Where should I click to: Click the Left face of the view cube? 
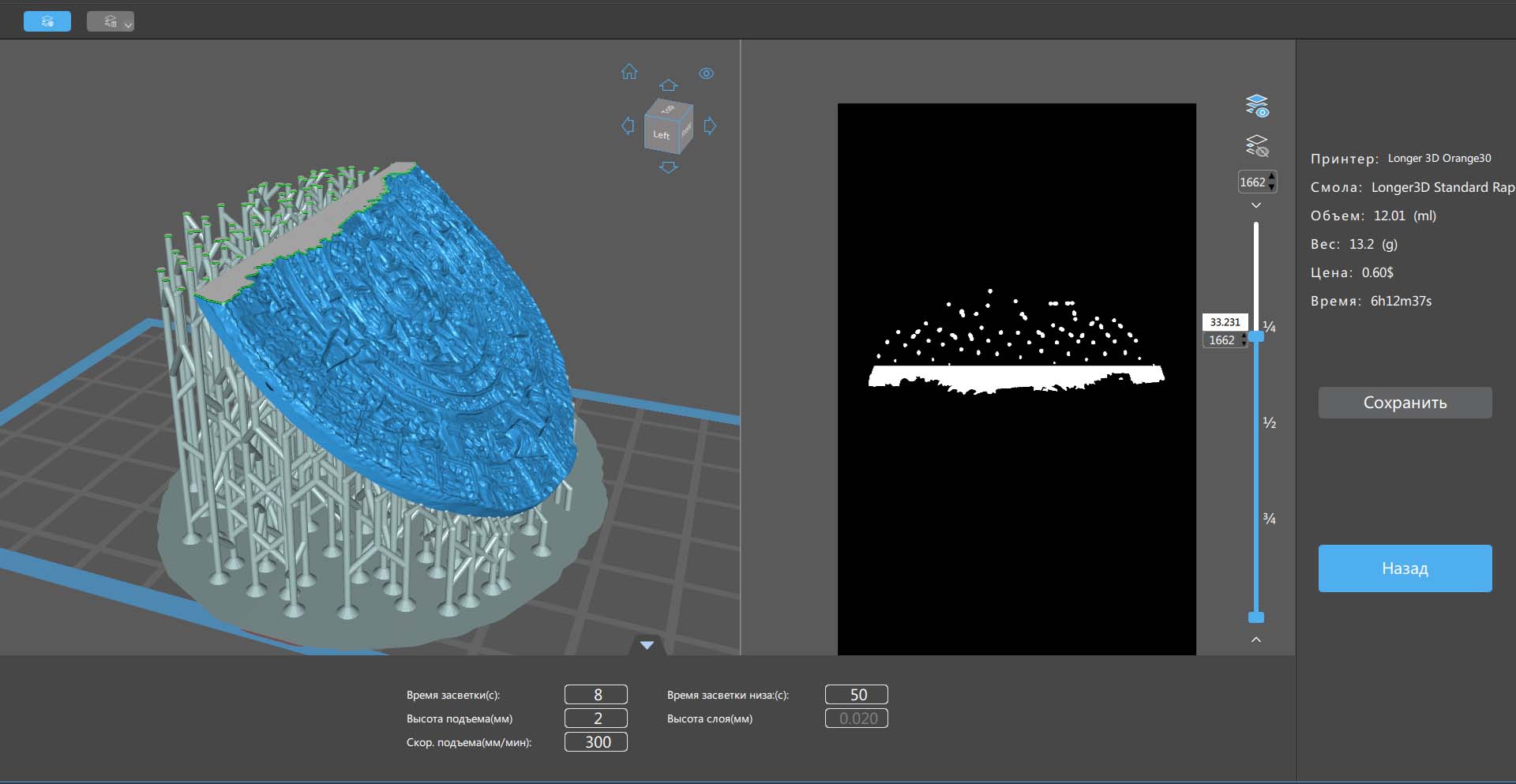pos(661,135)
